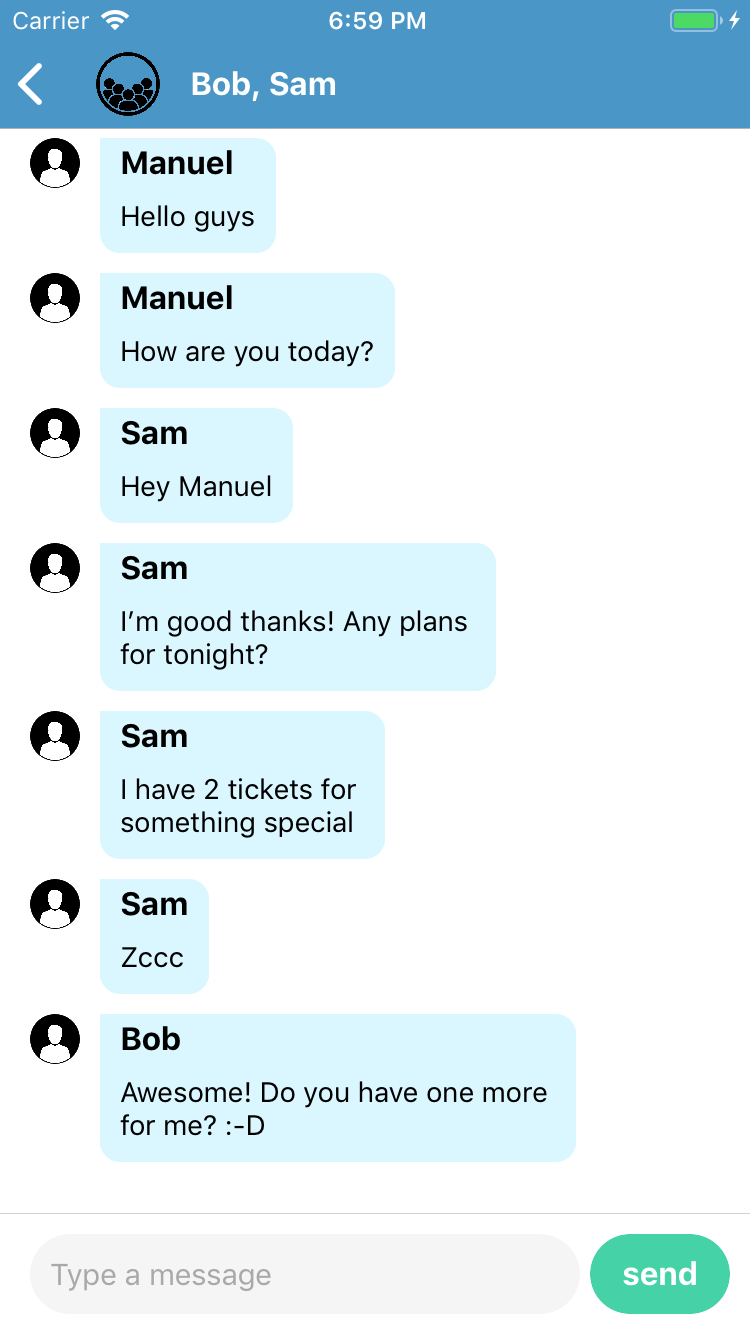Tap Sam's avatar beside the tickets message

pos(55,735)
